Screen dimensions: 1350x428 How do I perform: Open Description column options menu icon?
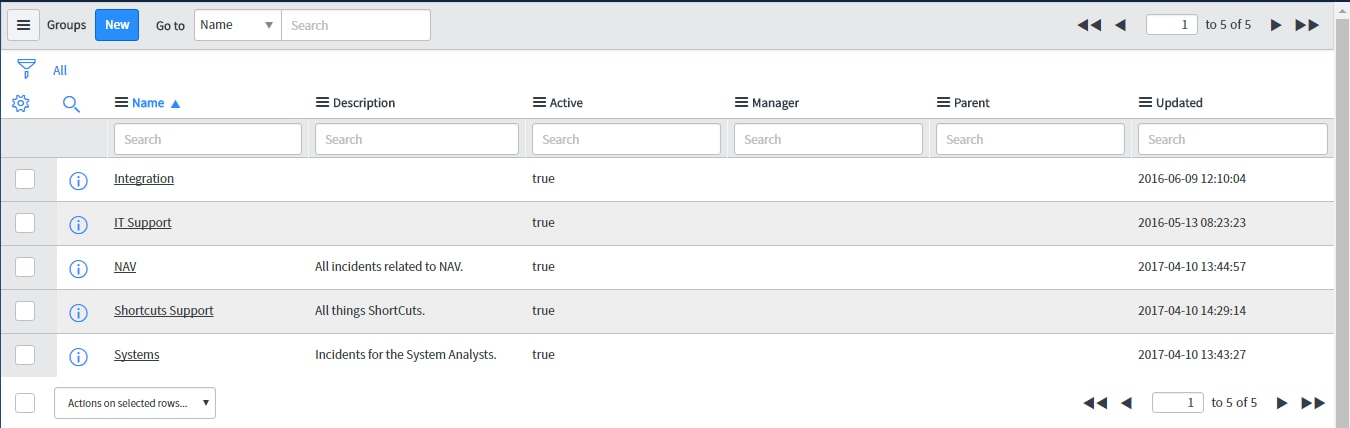pos(322,102)
